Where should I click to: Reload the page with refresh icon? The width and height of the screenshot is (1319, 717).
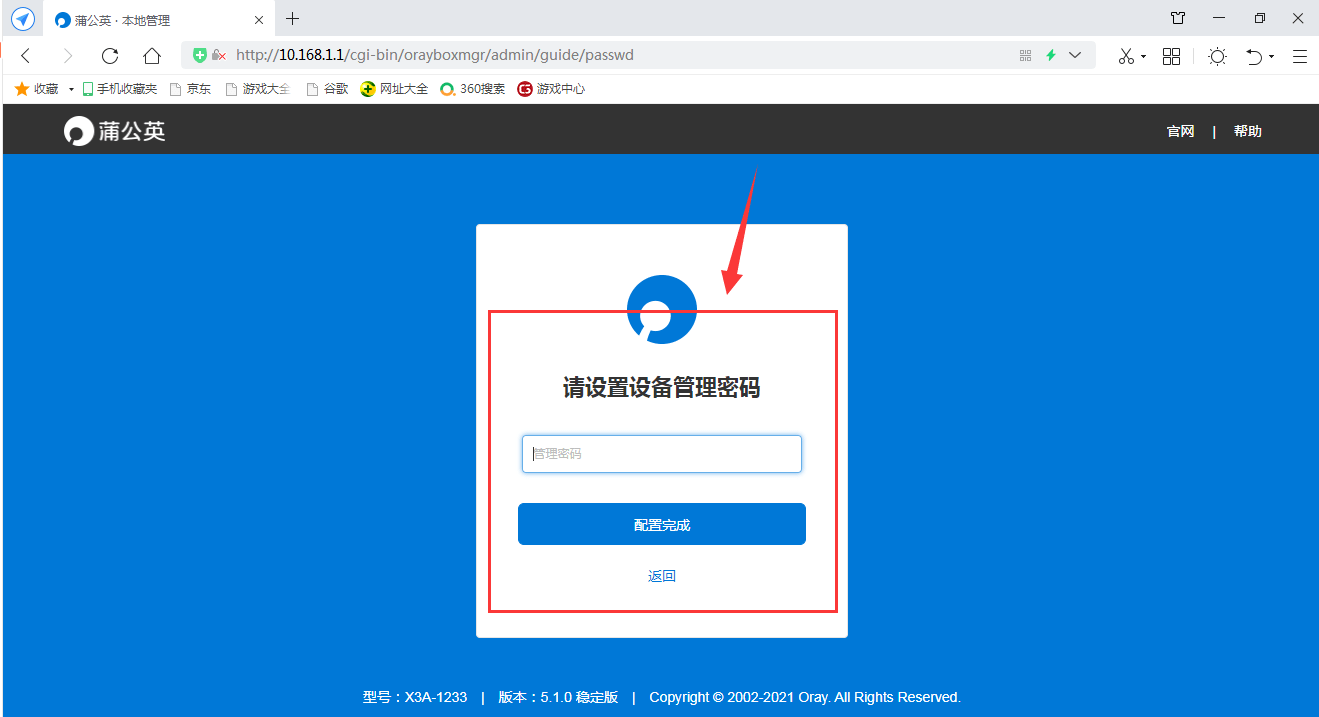[x=110, y=56]
